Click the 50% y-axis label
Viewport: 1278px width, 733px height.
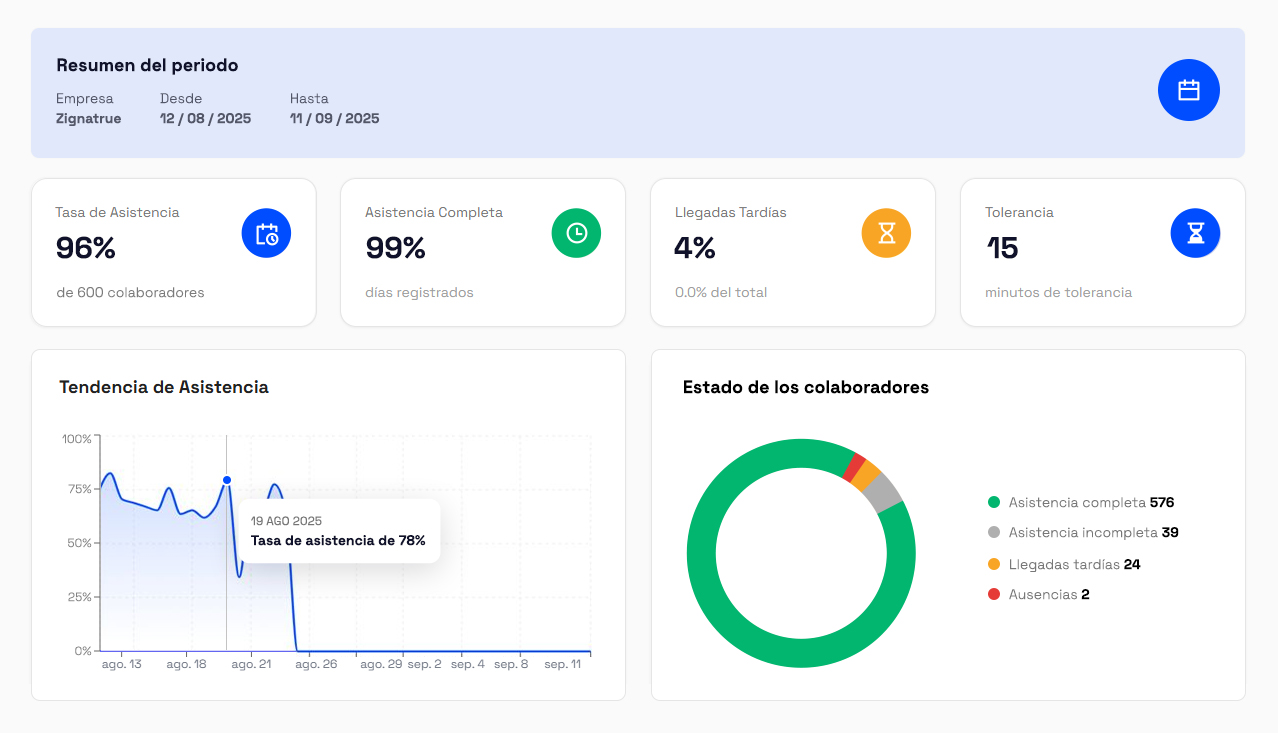pos(80,543)
